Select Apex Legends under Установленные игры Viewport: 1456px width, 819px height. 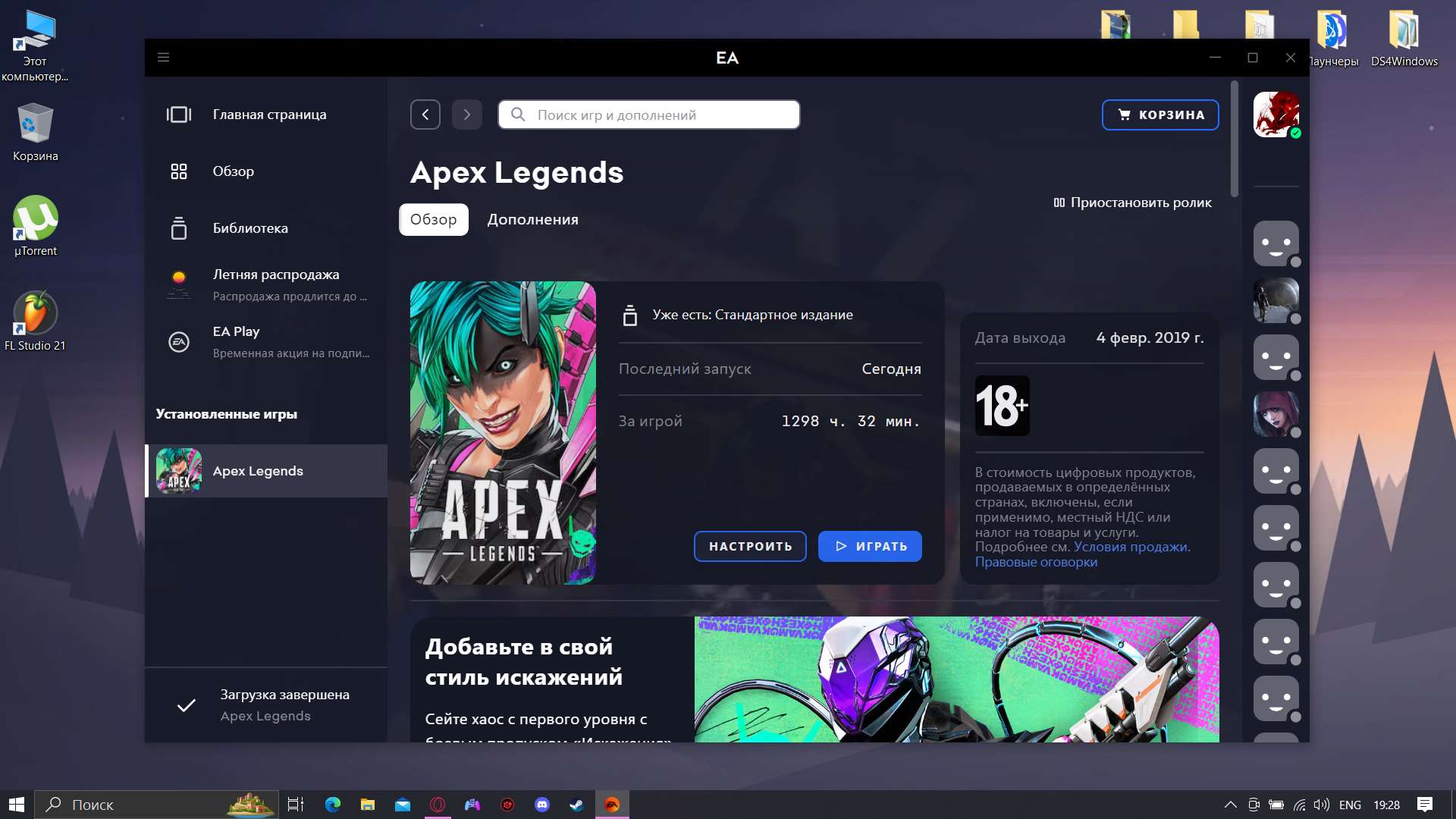(x=256, y=471)
